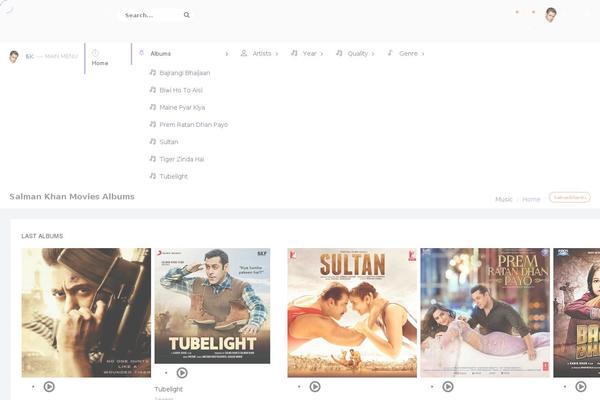The image size is (600, 400).
Task: Open the Quality menu
Action: 358,54
